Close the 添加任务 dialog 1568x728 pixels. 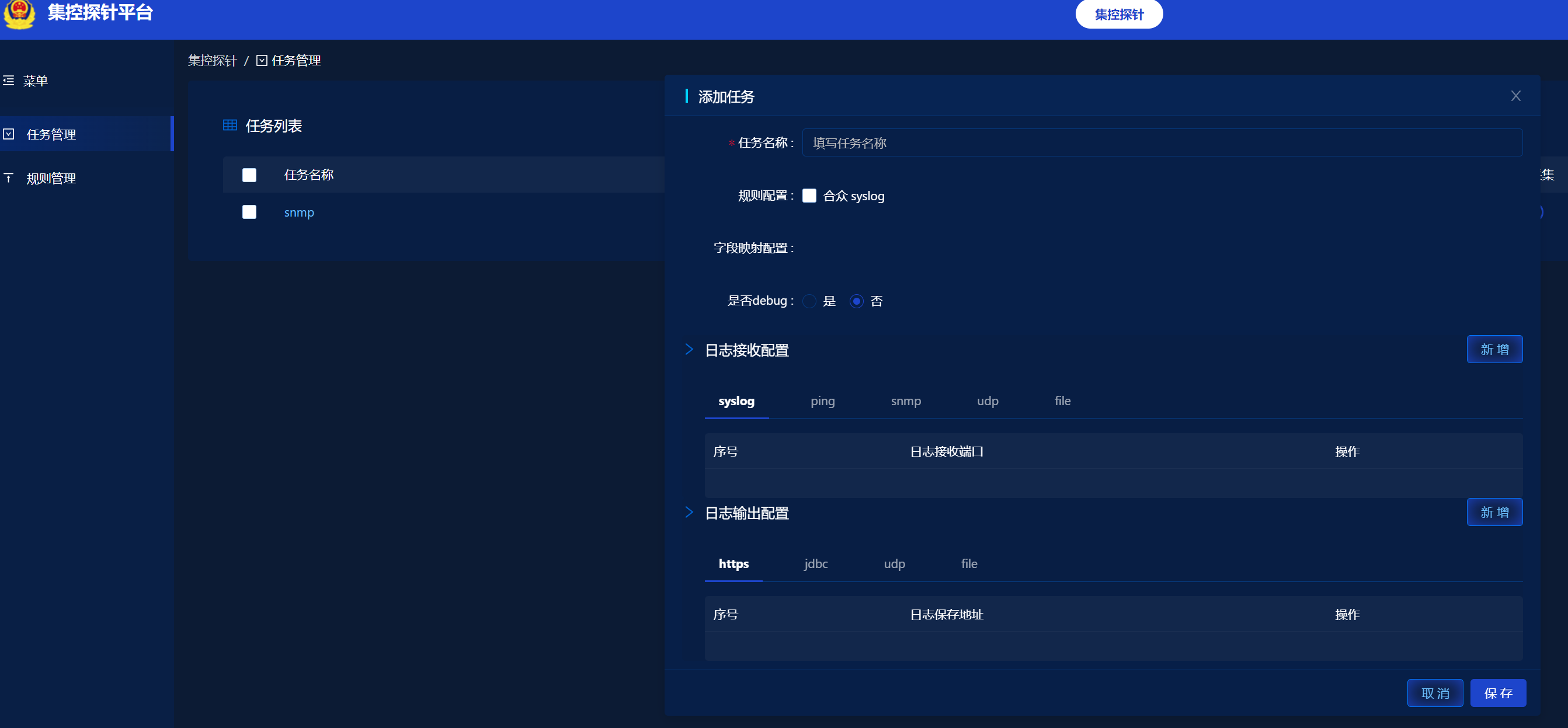point(1515,96)
